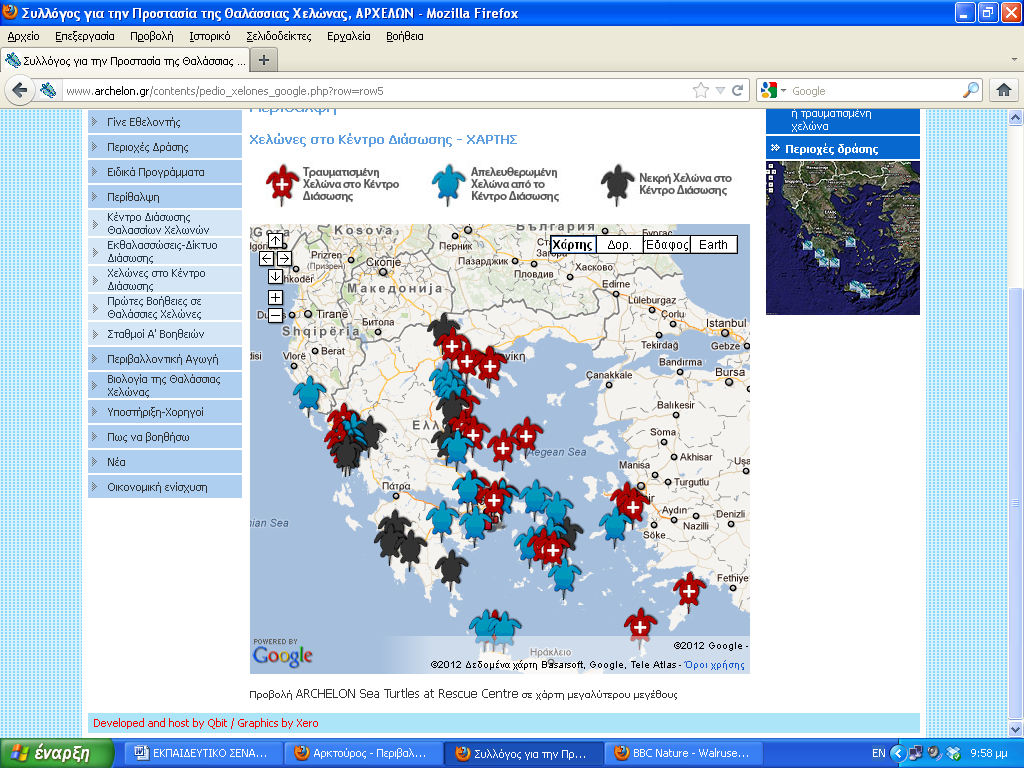Screen dimensions: 1024x768
Task: Open the Περιοχές δράσης right panel header
Action: (x=842, y=148)
